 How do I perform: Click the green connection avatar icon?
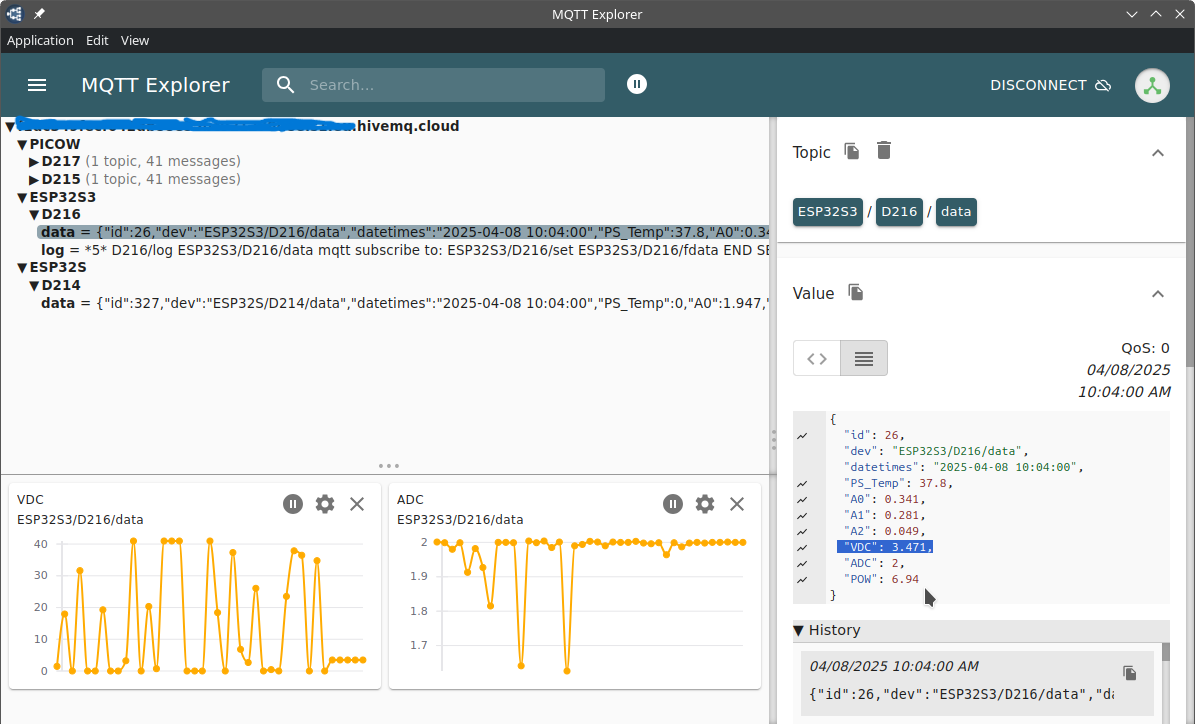tap(1152, 85)
